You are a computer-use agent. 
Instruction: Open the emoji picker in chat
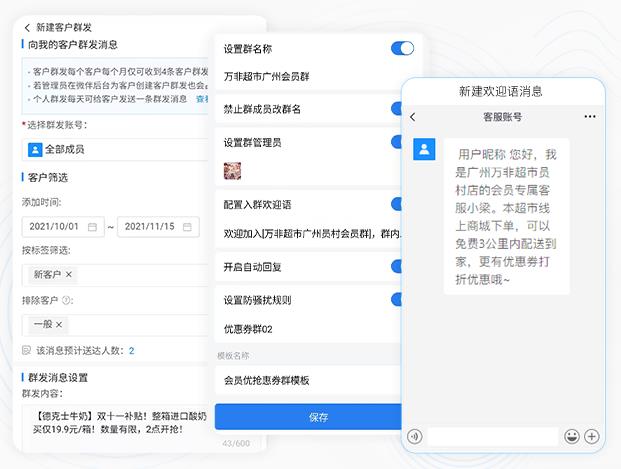click(x=571, y=437)
